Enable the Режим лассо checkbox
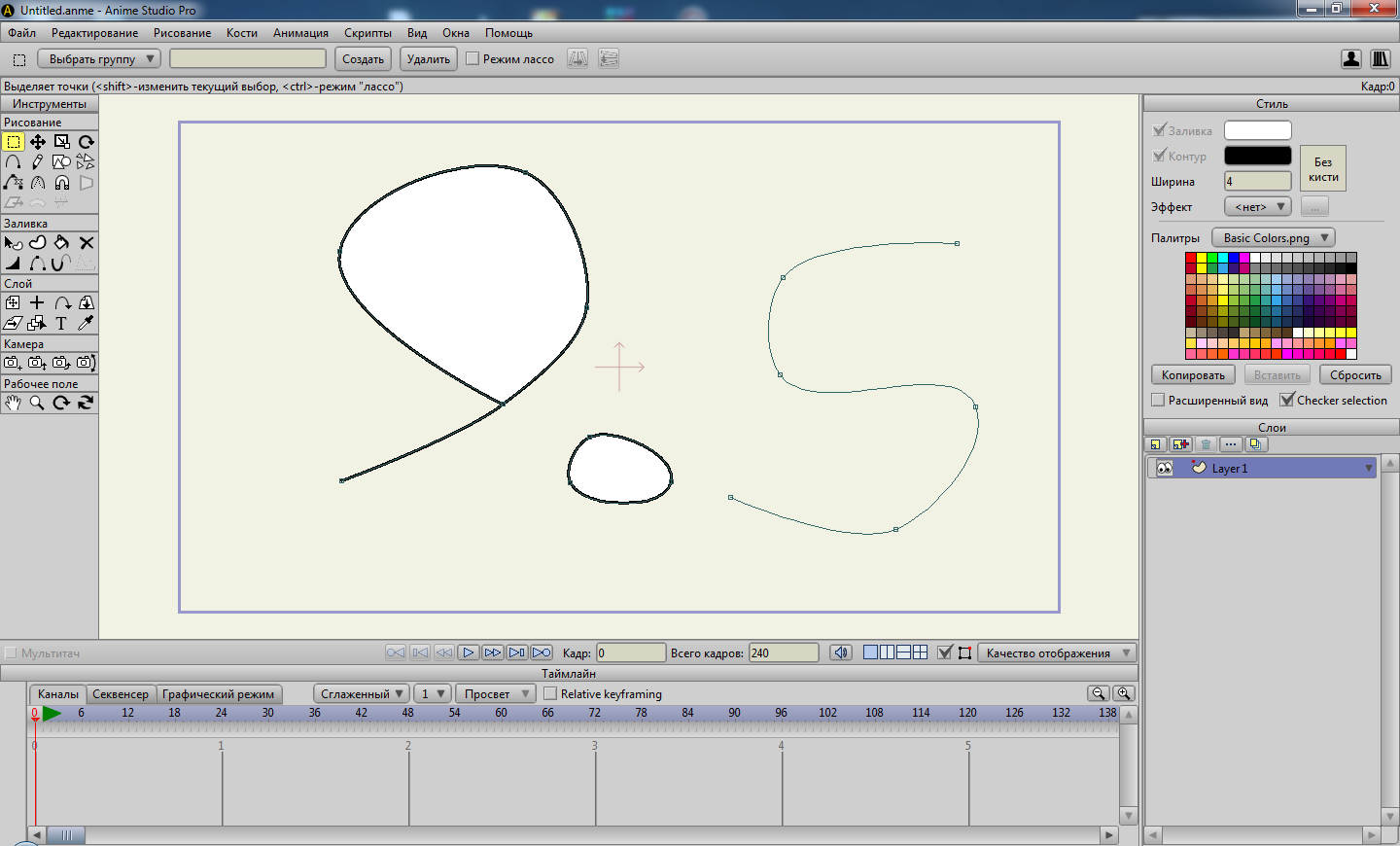Image resolution: width=1400 pixels, height=846 pixels. point(472,59)
